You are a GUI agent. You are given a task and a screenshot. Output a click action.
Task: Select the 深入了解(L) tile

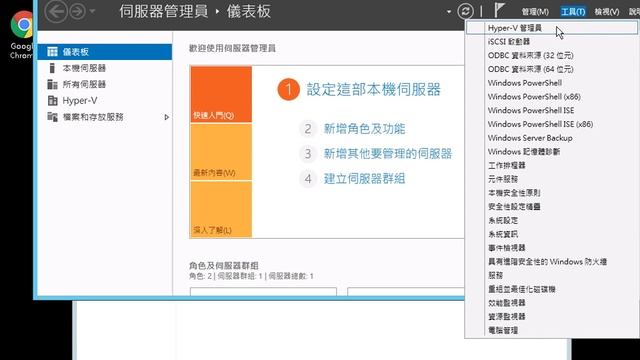click(x=221, y=209)
